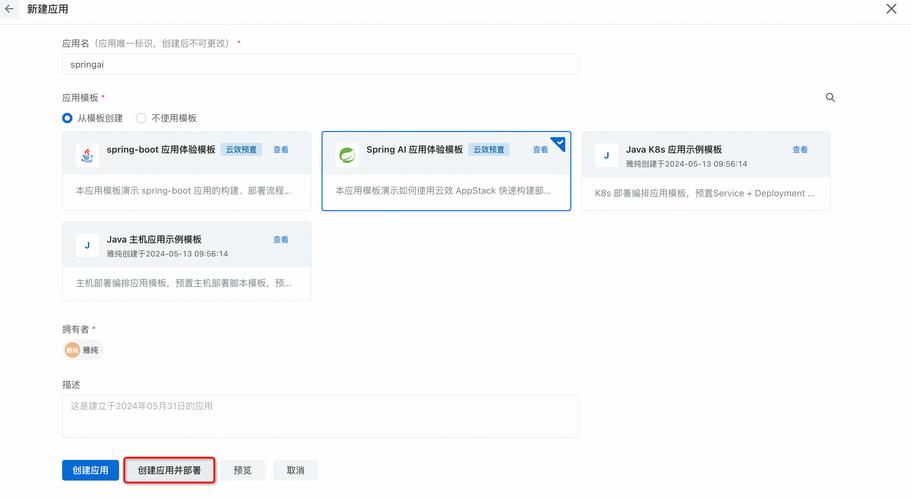The width and height of the screenshot is (911, 500).
Task: Click the 应用名 input containing springai
Action: (321, 64)
